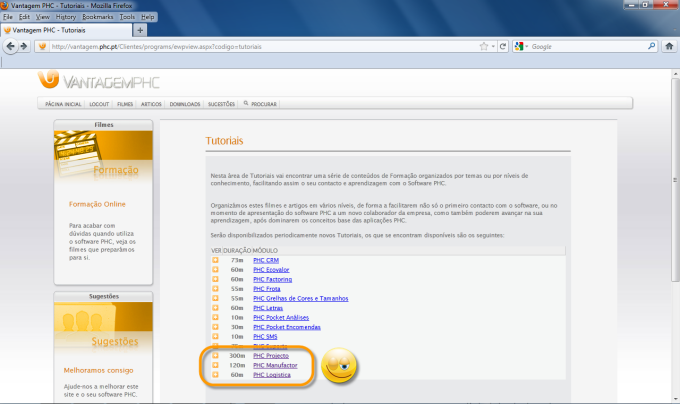Screen dimensions: 680x404
Task: Open the PHC Projecto tutorial link
Action: click(270, 355)
